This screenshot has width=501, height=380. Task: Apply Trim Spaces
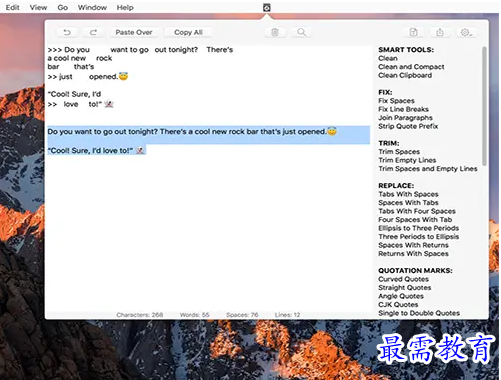click(x=399, y=152)
